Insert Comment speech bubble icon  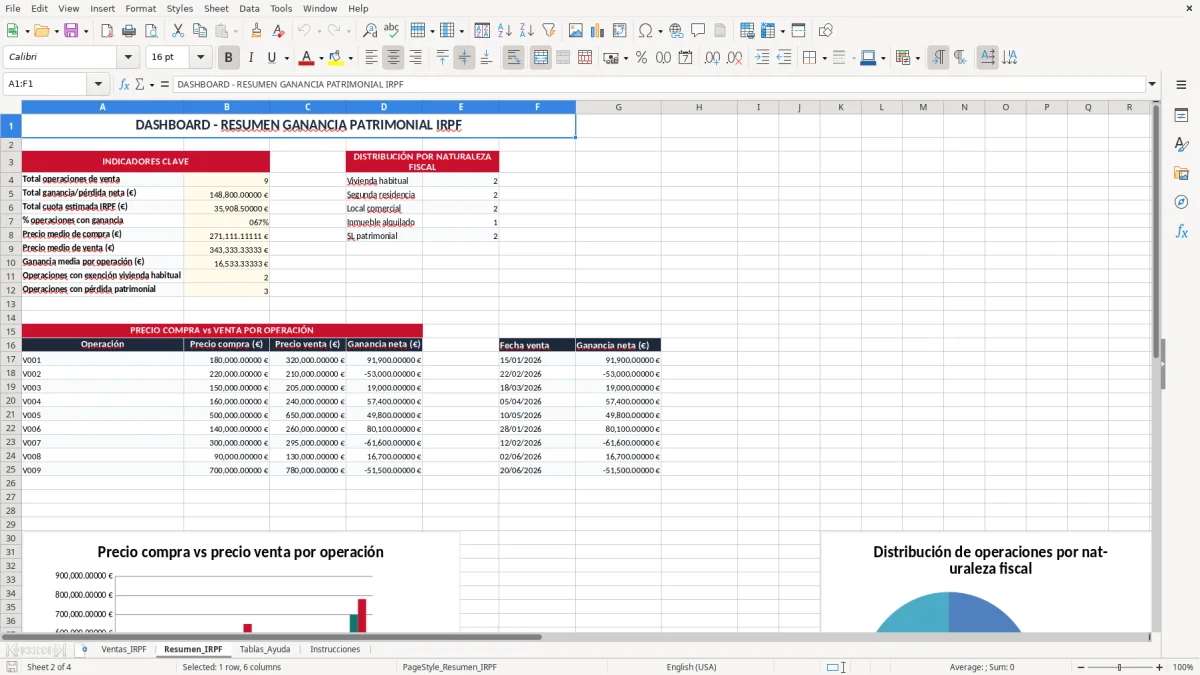coord(698,31)
